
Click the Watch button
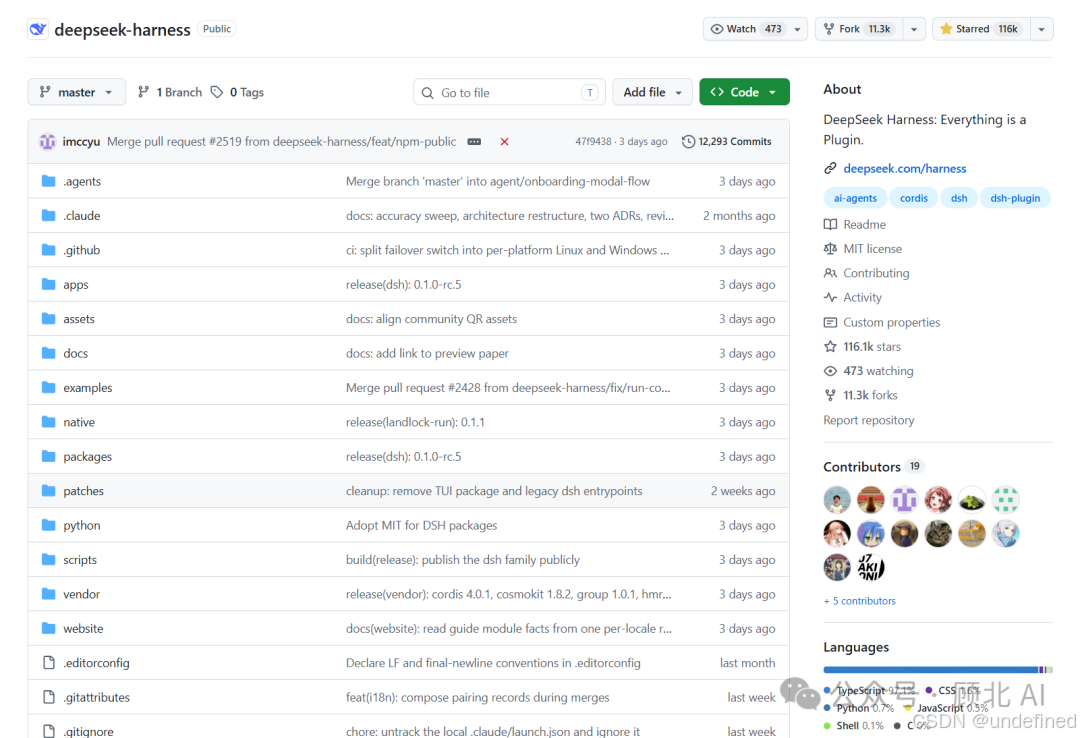[x=746, y=29]
